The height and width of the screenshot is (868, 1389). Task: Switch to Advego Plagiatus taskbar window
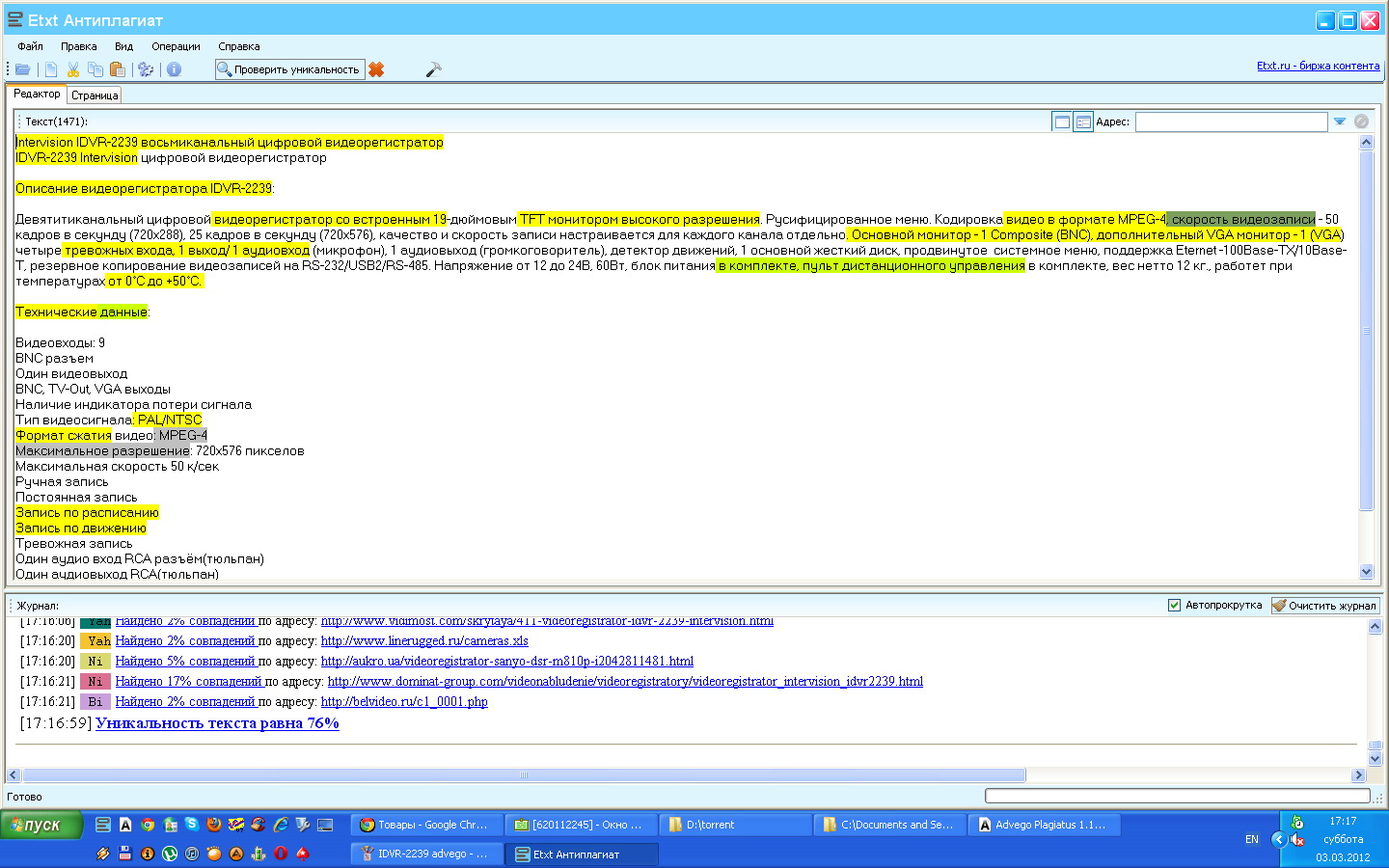pos(1044,825)
